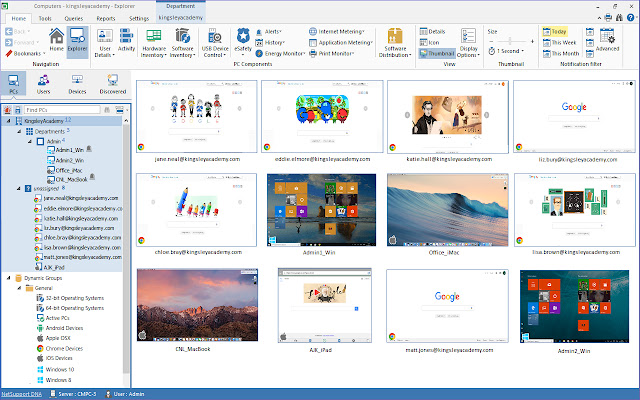640x400 pixels.
Task: Open Energy Monitor
Action: click(280, 53)
